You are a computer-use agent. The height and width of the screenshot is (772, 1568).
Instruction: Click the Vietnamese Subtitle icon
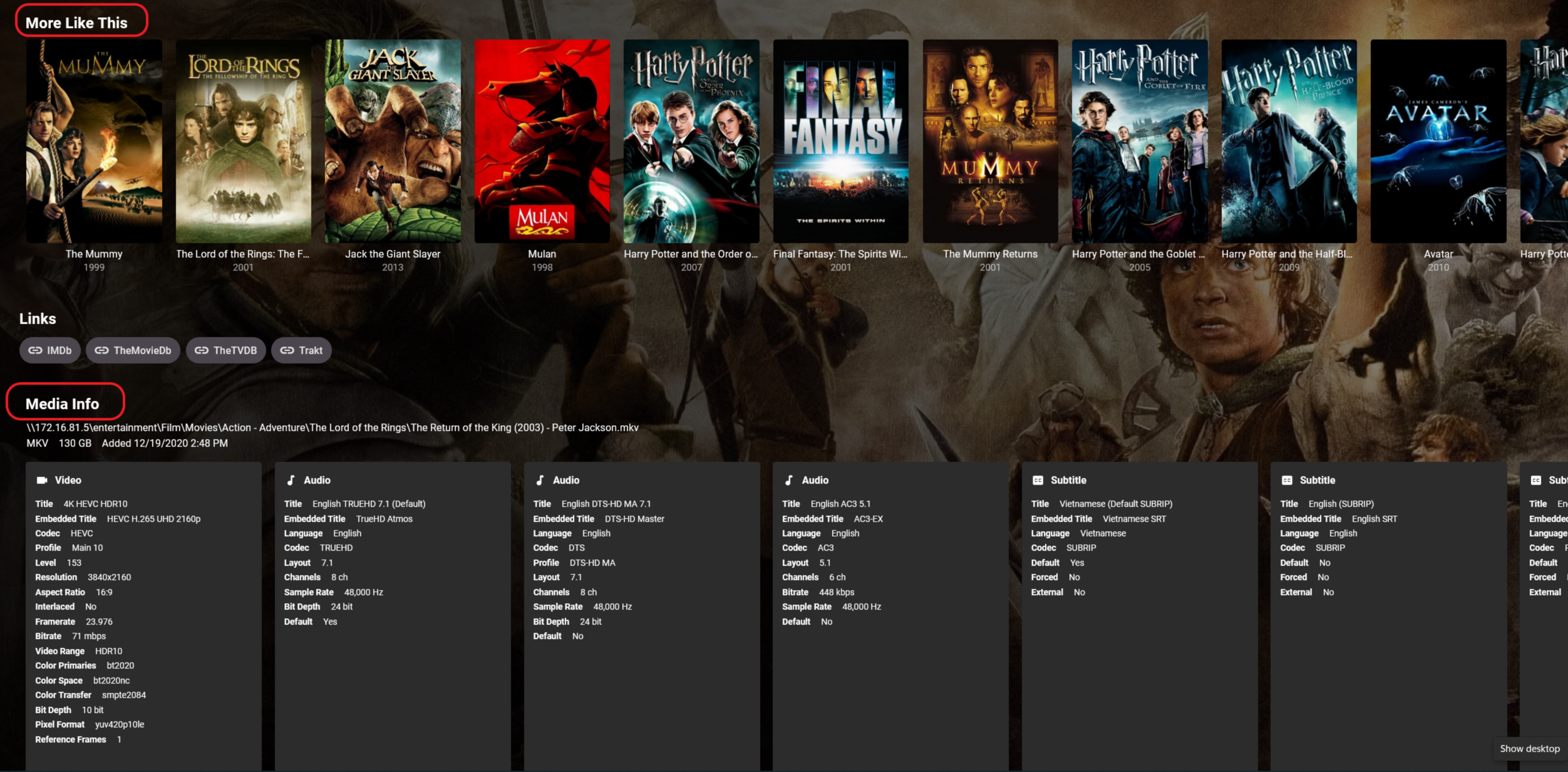(x=1038, y=480)
